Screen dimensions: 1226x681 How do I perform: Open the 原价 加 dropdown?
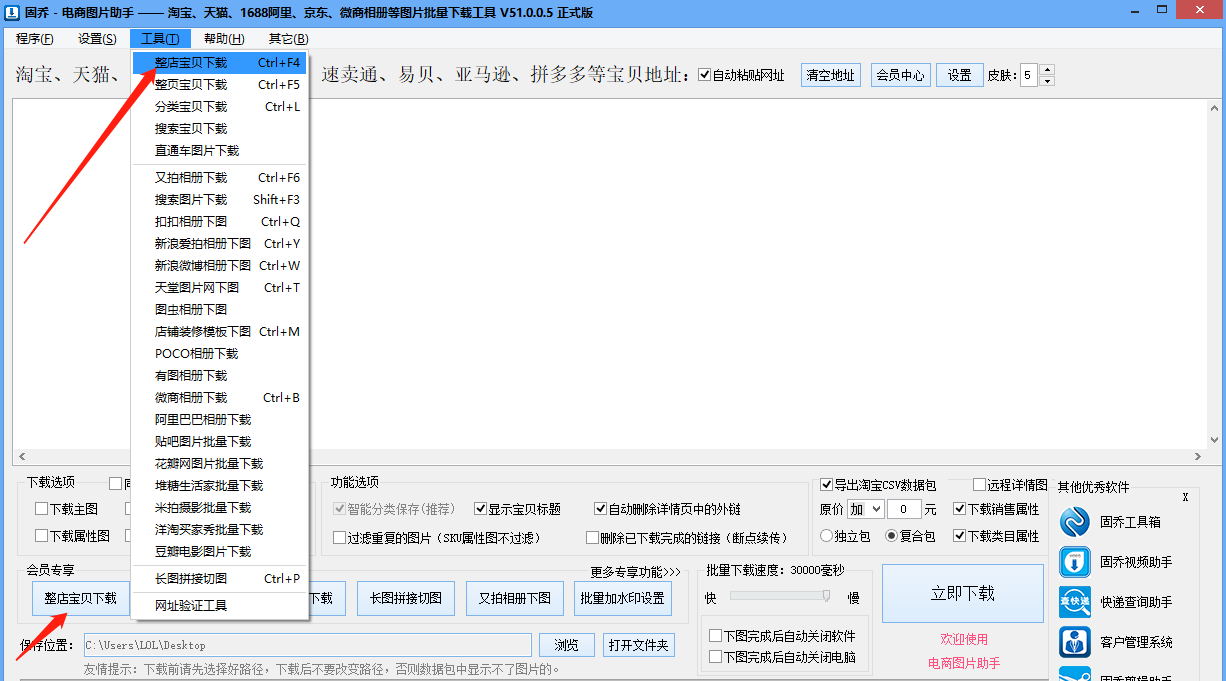pos(865,509)
